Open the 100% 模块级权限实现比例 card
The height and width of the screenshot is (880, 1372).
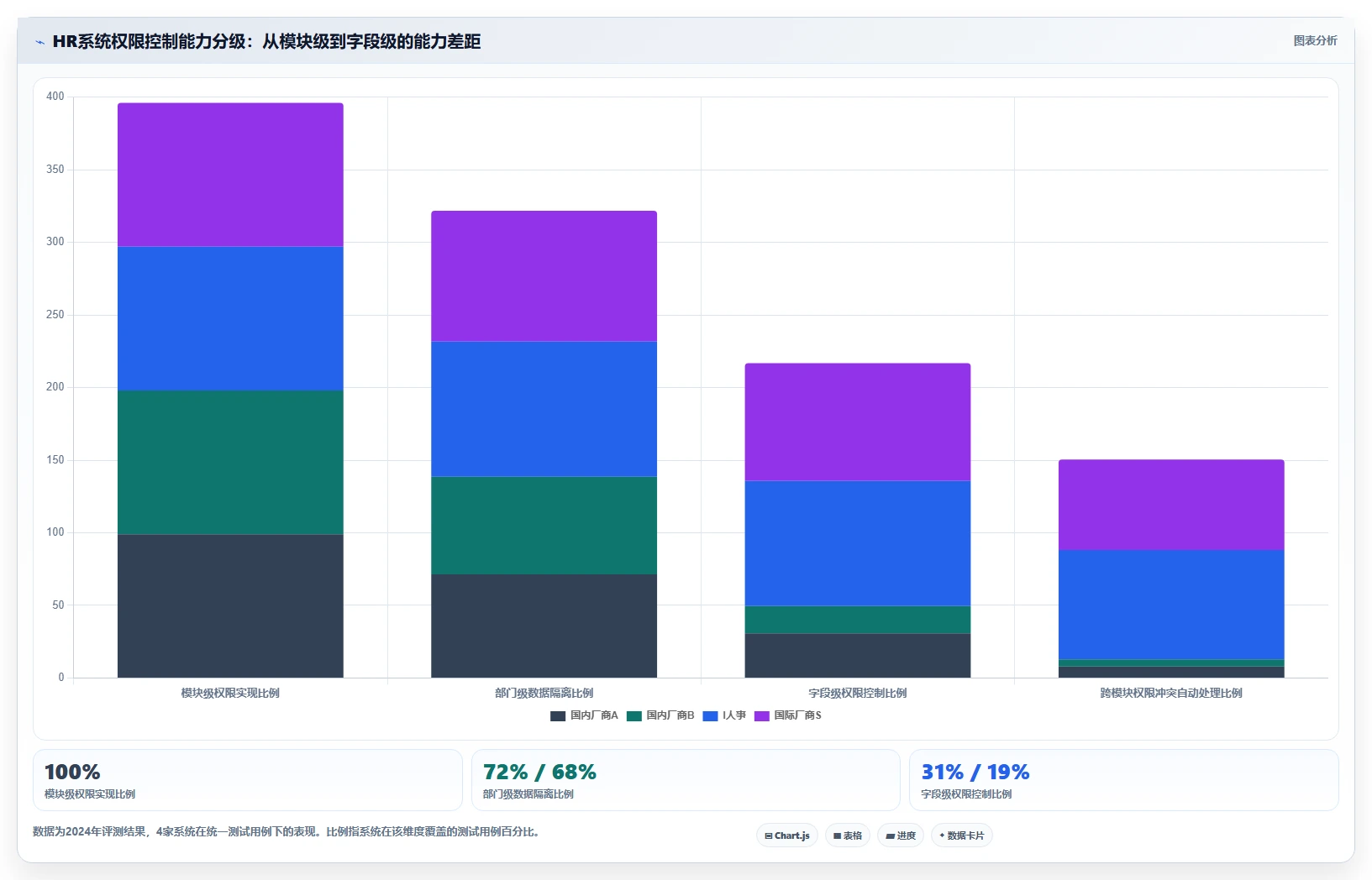(x=248, y=780)
